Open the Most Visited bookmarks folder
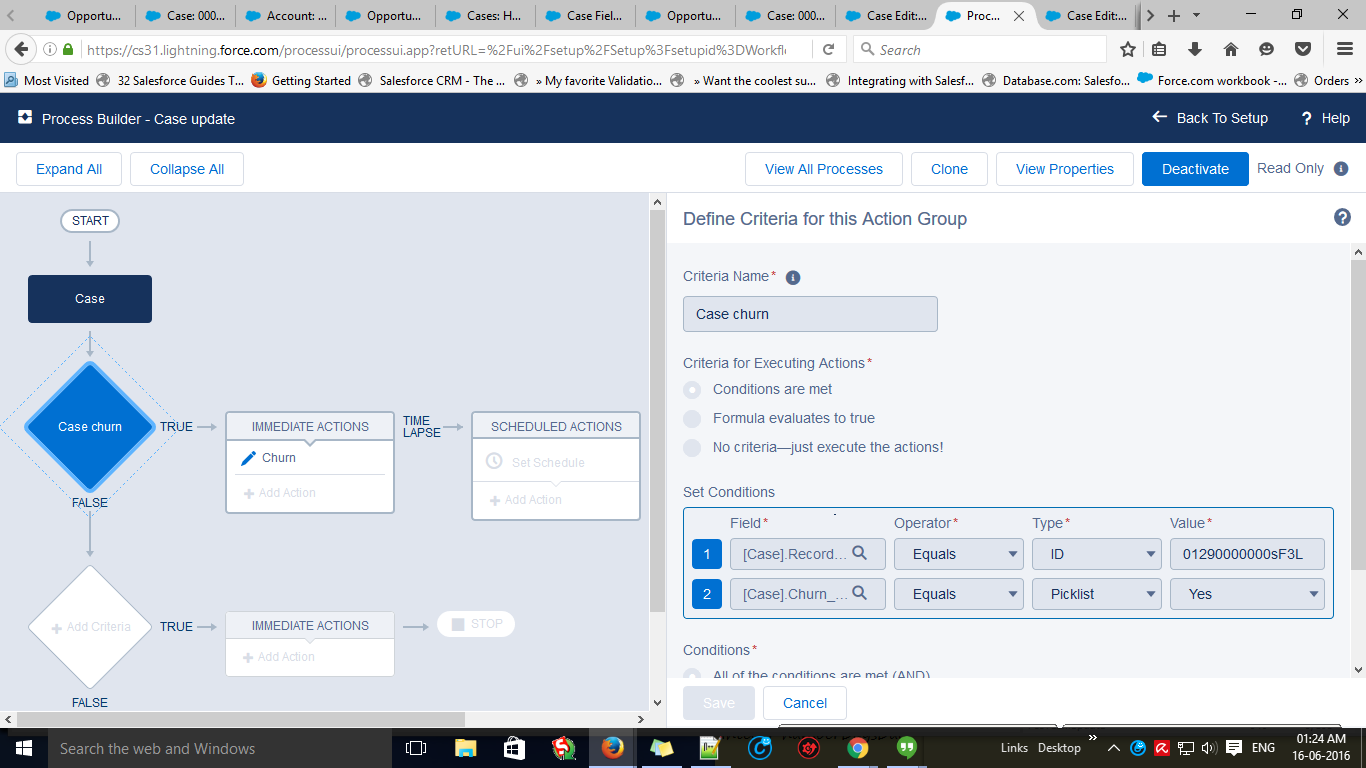 46,81
